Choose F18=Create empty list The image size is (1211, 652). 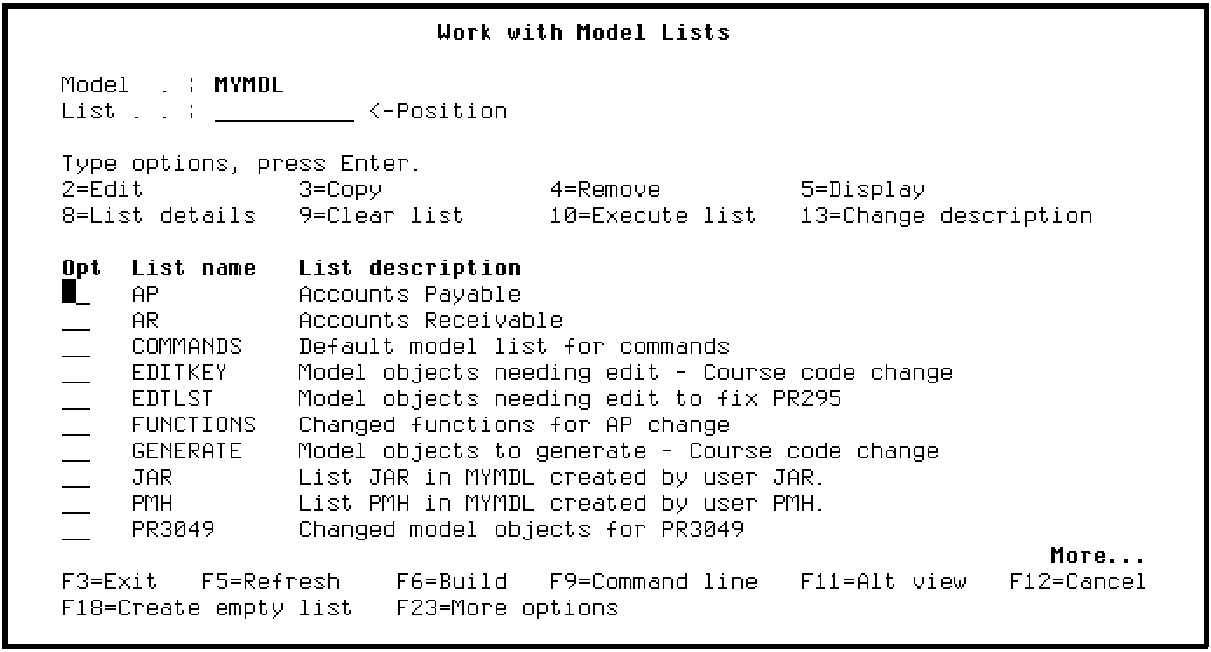point(207,607)
